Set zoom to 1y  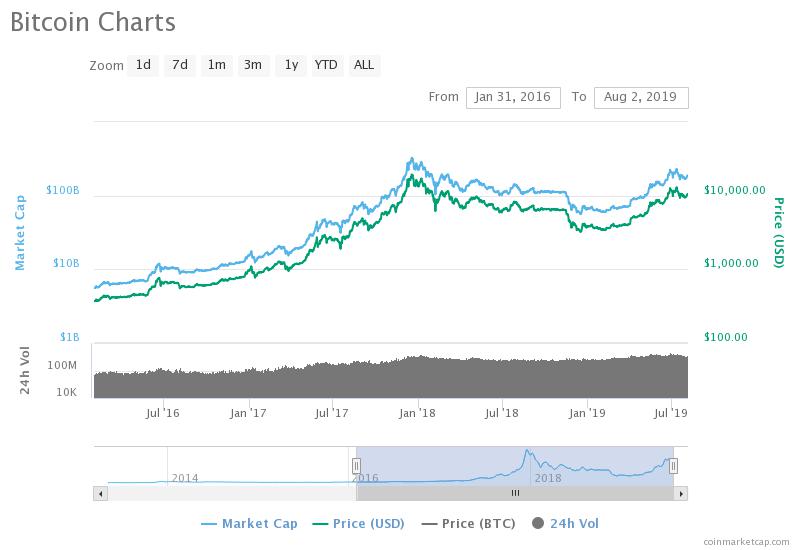click(291, 65)
